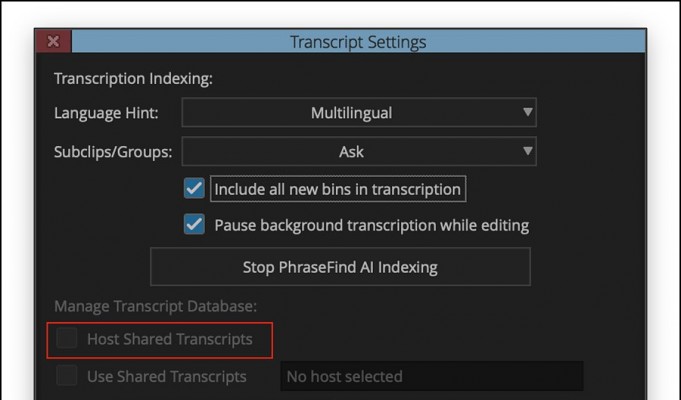The width and height of the screenshot is (681, 400).
Task: Click the Transcription Indexing heading
Action: (x=133, y=78)
